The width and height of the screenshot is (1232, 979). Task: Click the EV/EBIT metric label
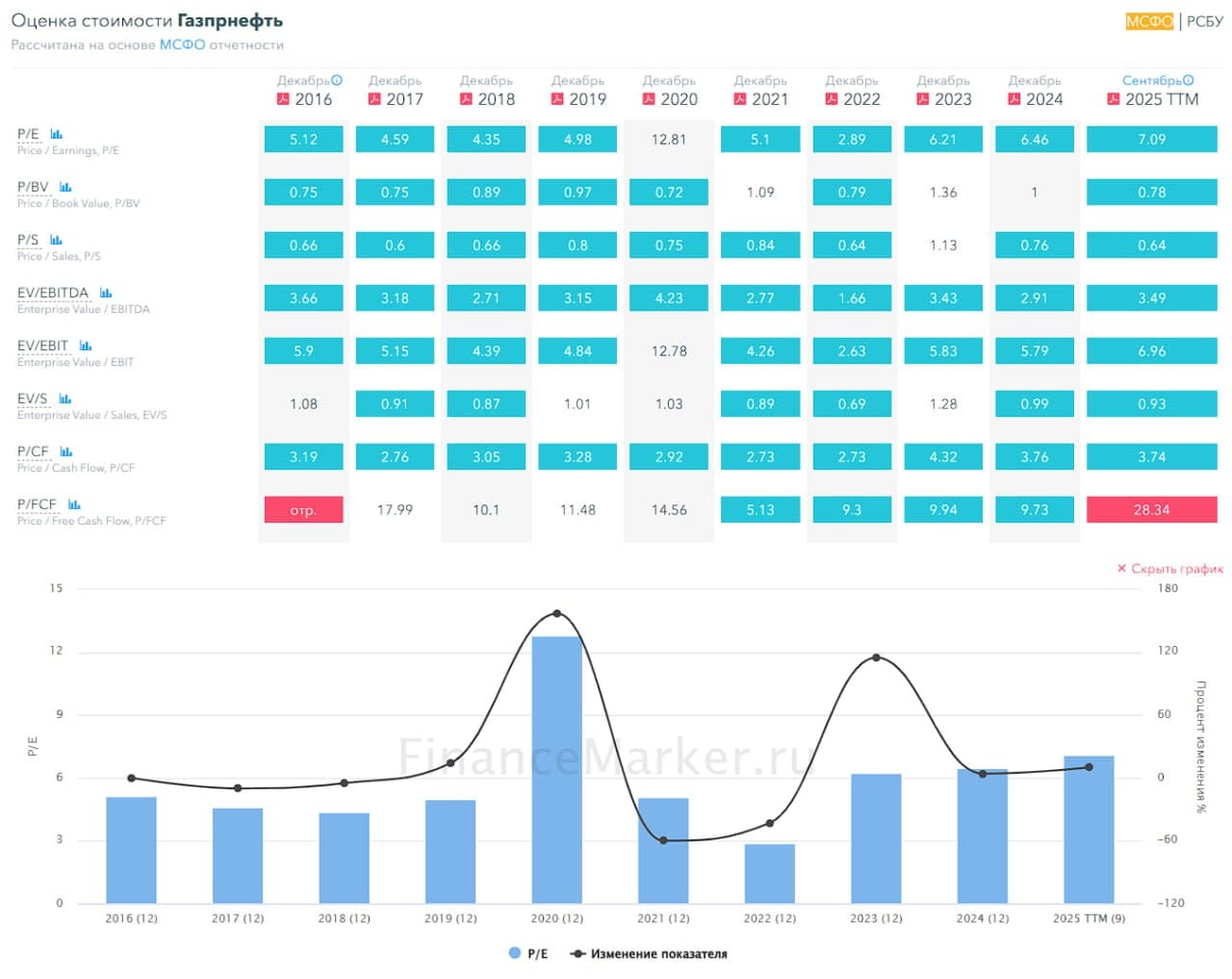[x=42, y=346]
